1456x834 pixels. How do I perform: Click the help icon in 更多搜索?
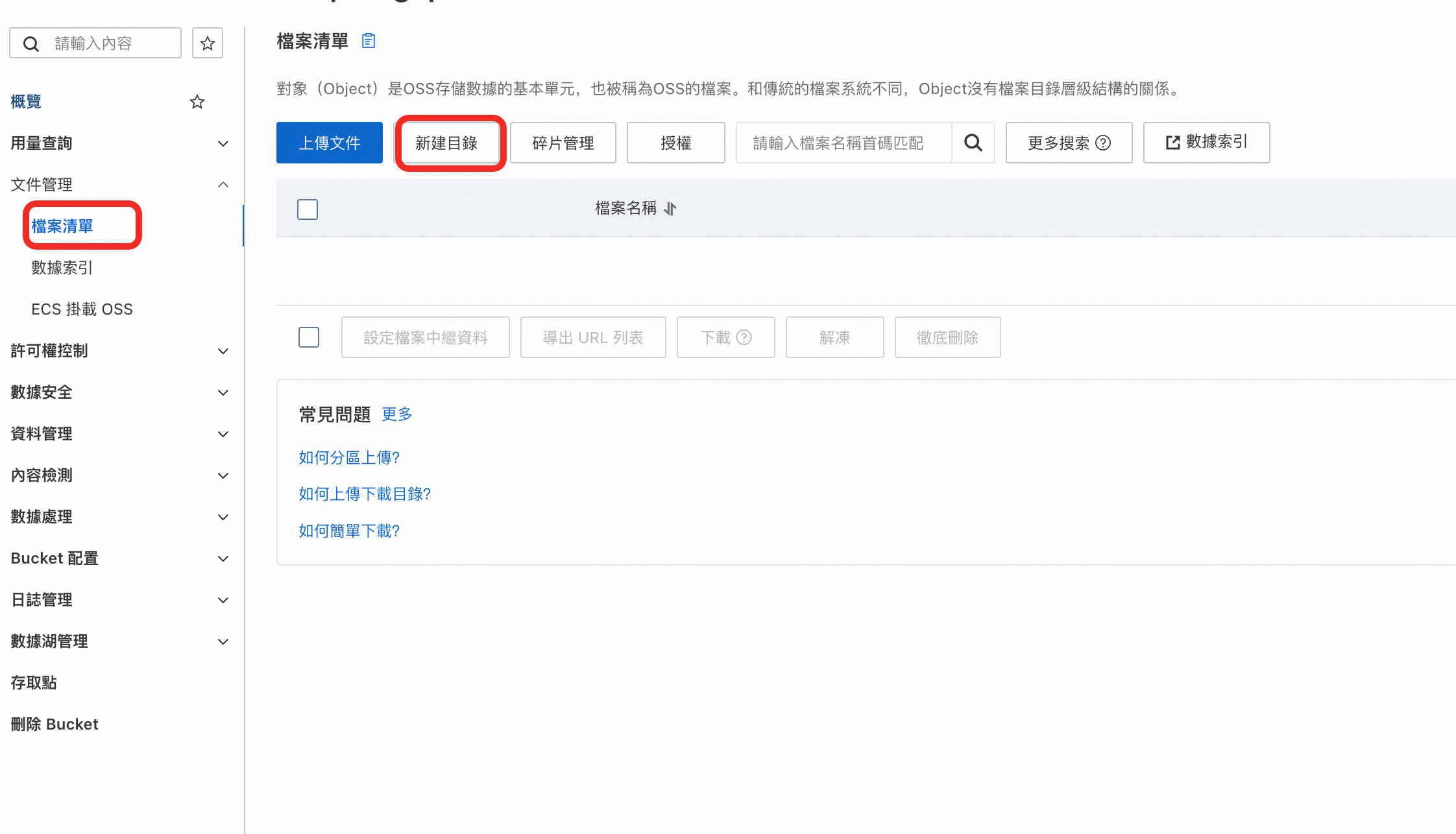tap(1103, 143)
